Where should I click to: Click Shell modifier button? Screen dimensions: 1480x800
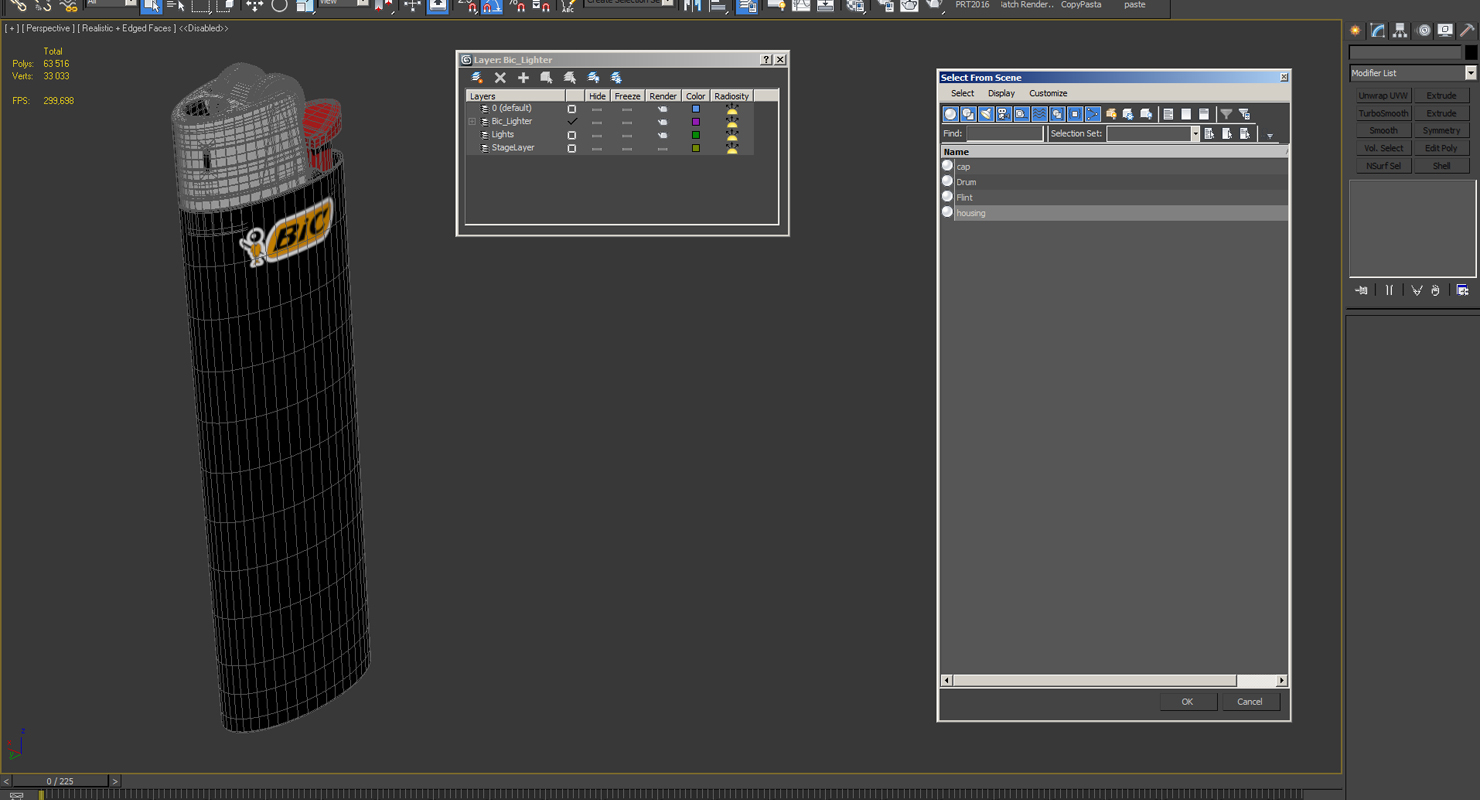coord(1441,166)
